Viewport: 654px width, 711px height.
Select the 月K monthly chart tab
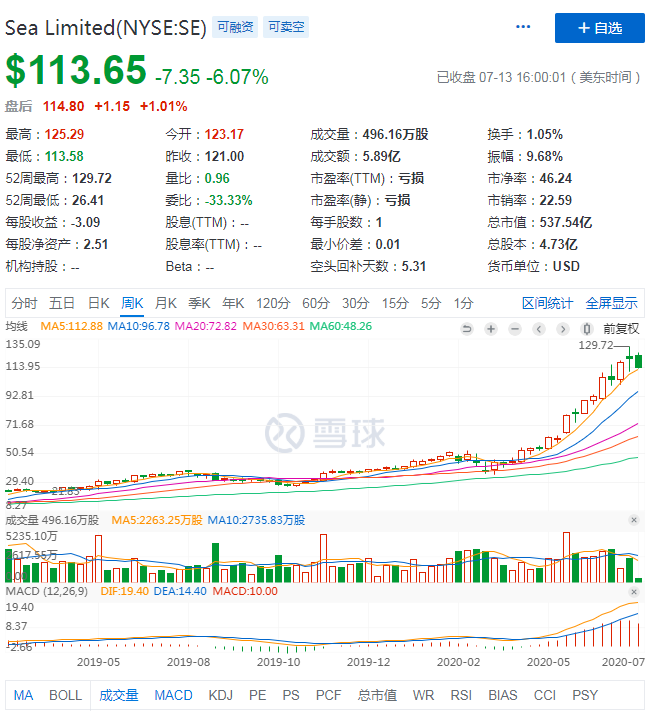[166, 303]
